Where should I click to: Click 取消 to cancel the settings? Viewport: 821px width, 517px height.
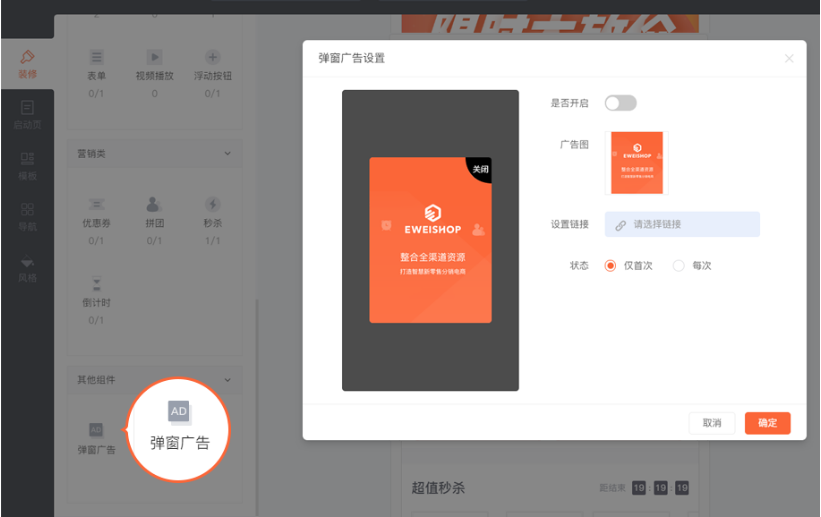712,423
